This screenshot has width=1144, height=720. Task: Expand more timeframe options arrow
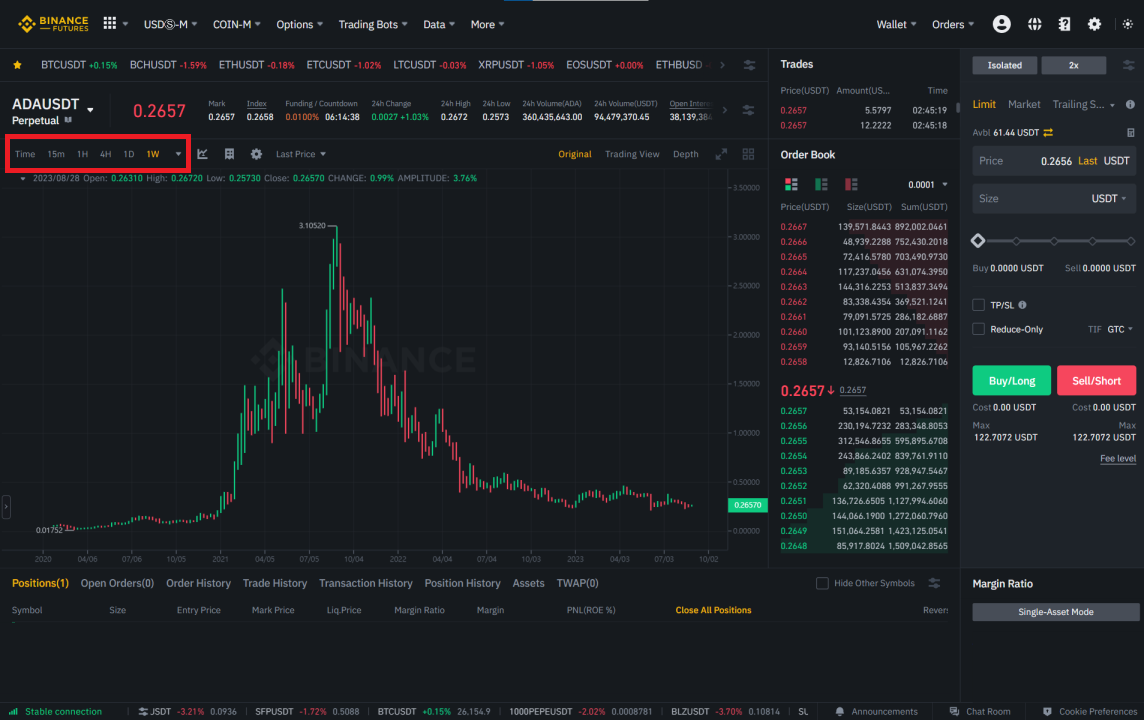pyautogui.click(x=178, y=154)
